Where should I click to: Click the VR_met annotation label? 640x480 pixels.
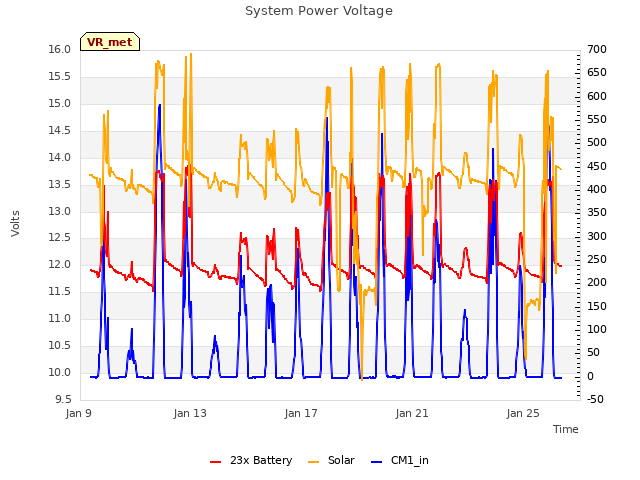[x=110, y=42]
